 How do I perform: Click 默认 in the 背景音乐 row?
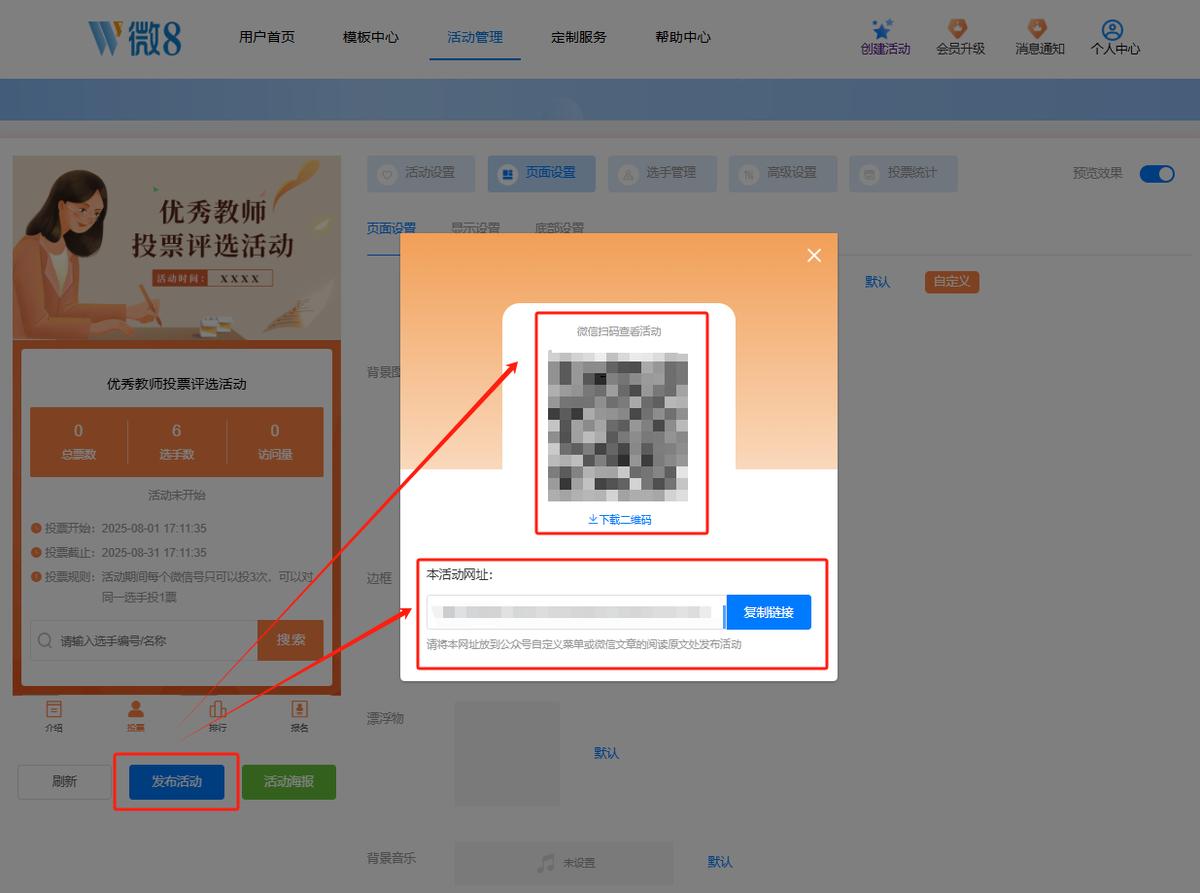pos(720,862)
